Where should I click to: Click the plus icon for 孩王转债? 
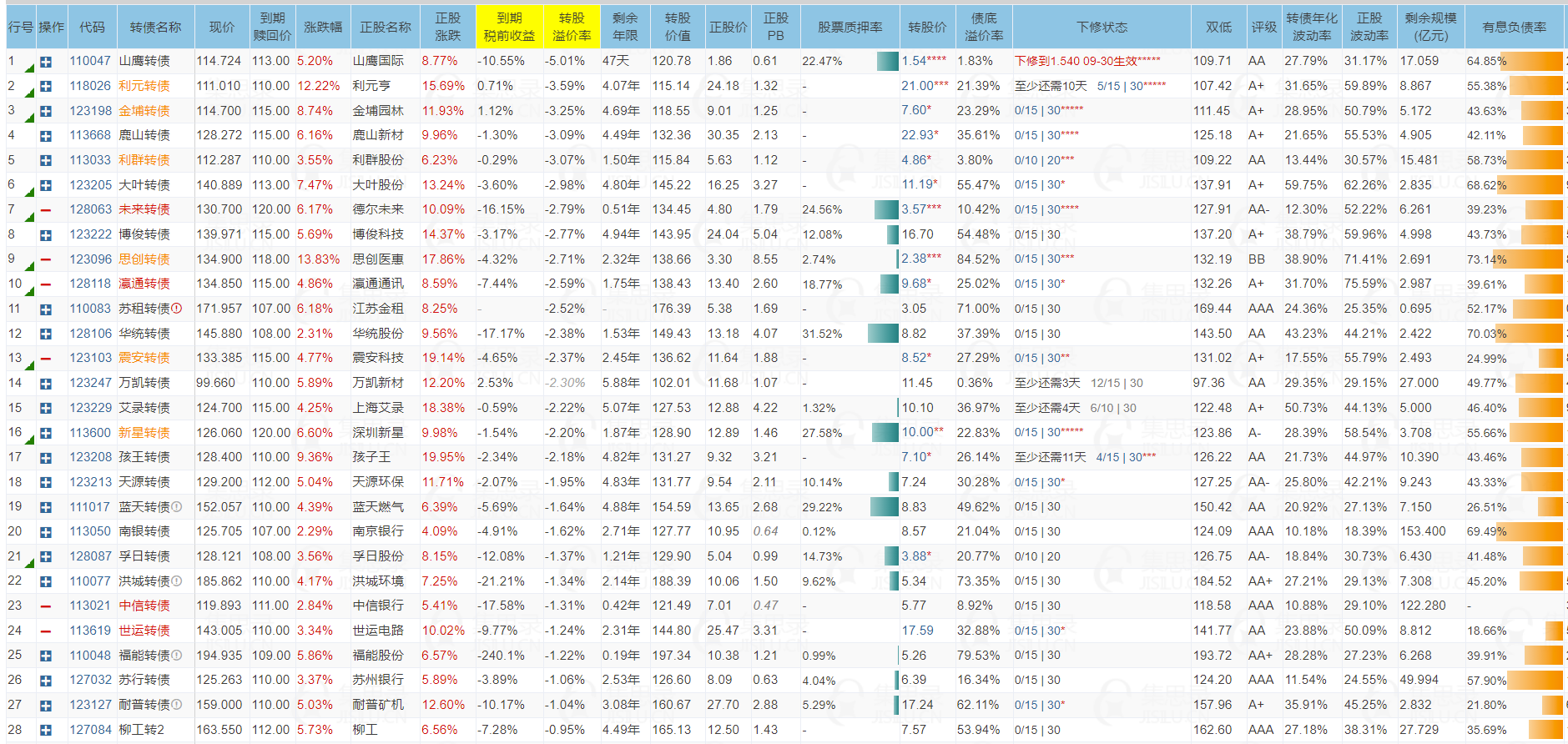pyautogui.click(x=46, y=458)
